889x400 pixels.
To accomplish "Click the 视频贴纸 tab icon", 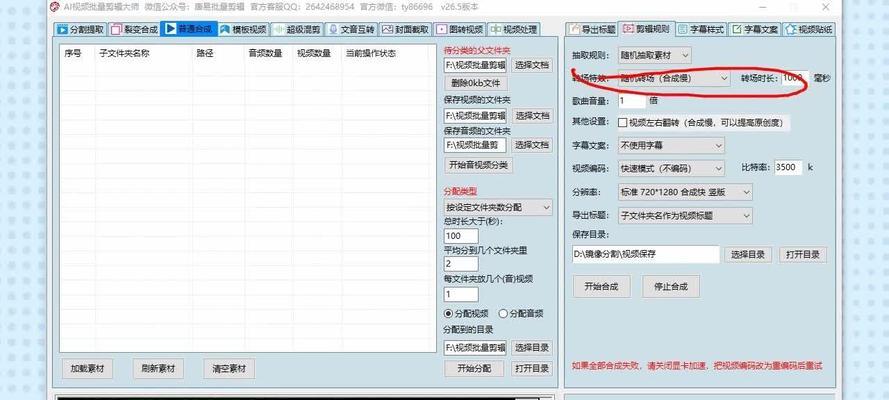I will pos(791,29).
